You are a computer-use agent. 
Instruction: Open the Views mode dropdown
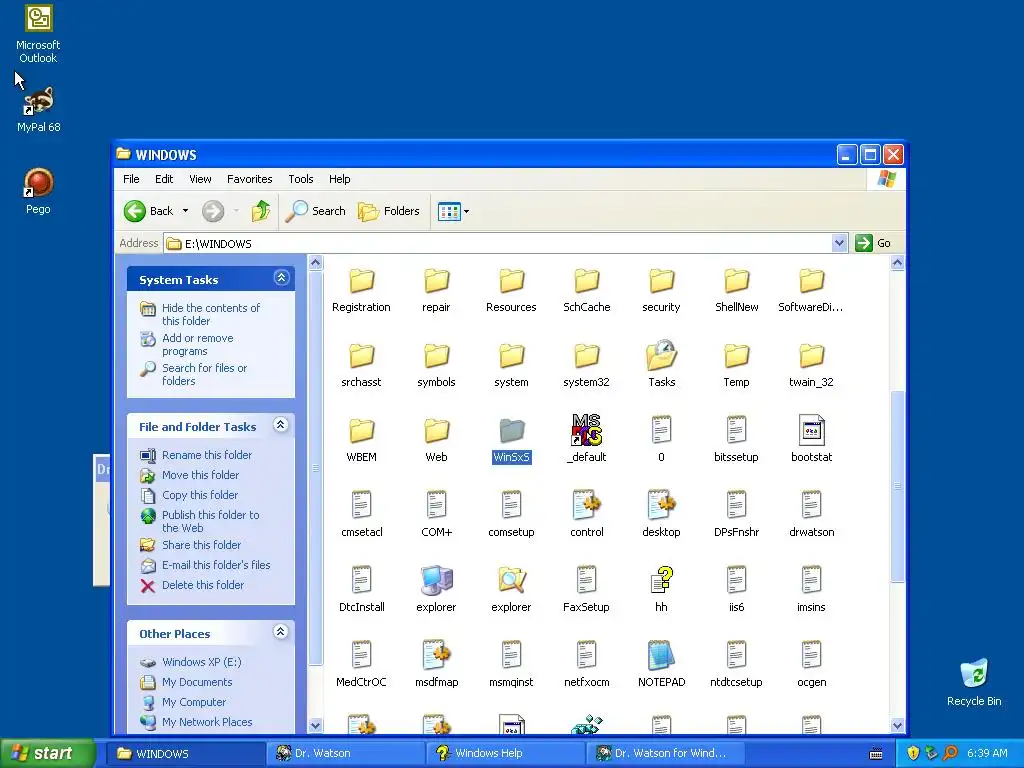tap(453, 211)
